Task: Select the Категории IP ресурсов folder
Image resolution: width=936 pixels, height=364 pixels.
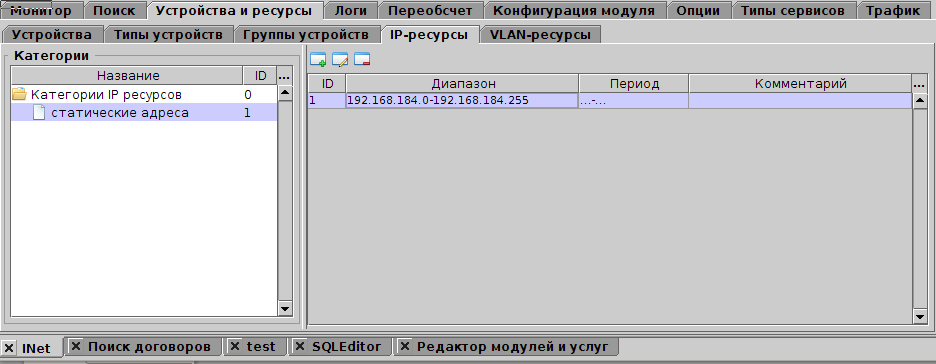Action: [144, 94]
